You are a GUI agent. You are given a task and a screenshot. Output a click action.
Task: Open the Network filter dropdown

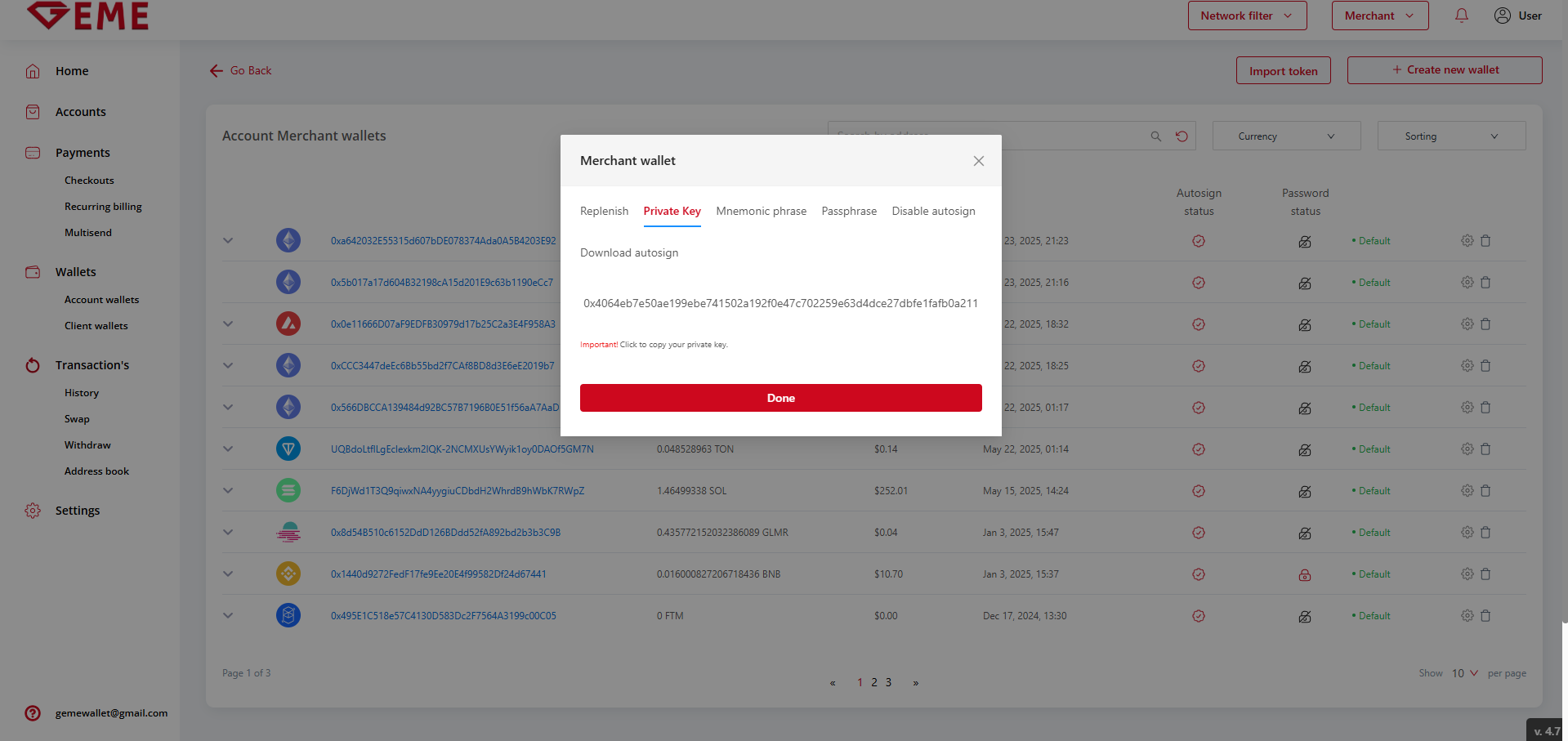[x=1247, y=16]
